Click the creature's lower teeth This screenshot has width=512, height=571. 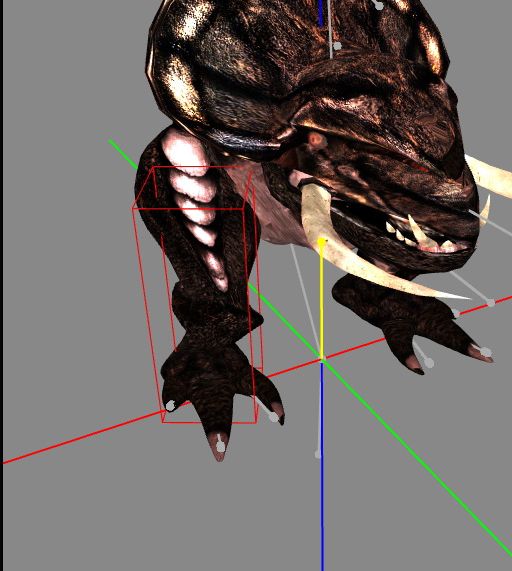419,237
